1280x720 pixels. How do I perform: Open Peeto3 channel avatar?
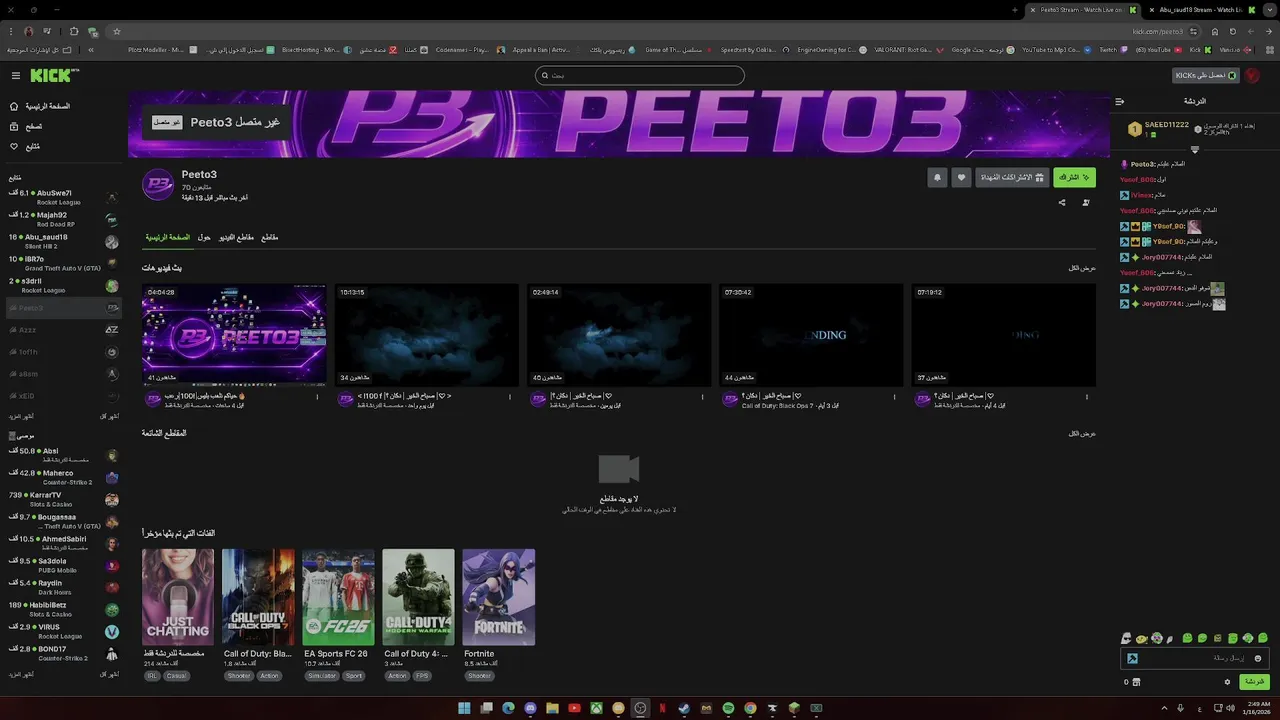158,185
